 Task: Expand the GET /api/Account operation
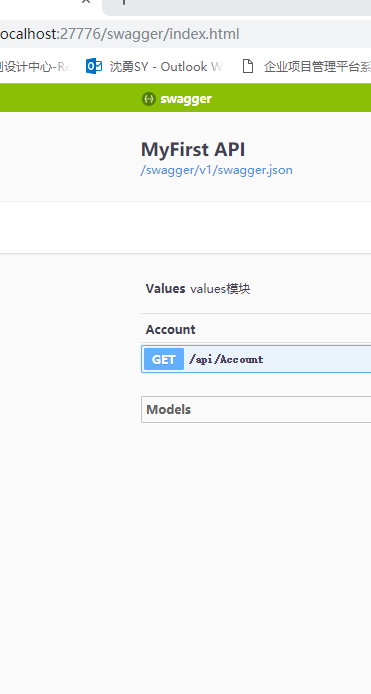256,359
